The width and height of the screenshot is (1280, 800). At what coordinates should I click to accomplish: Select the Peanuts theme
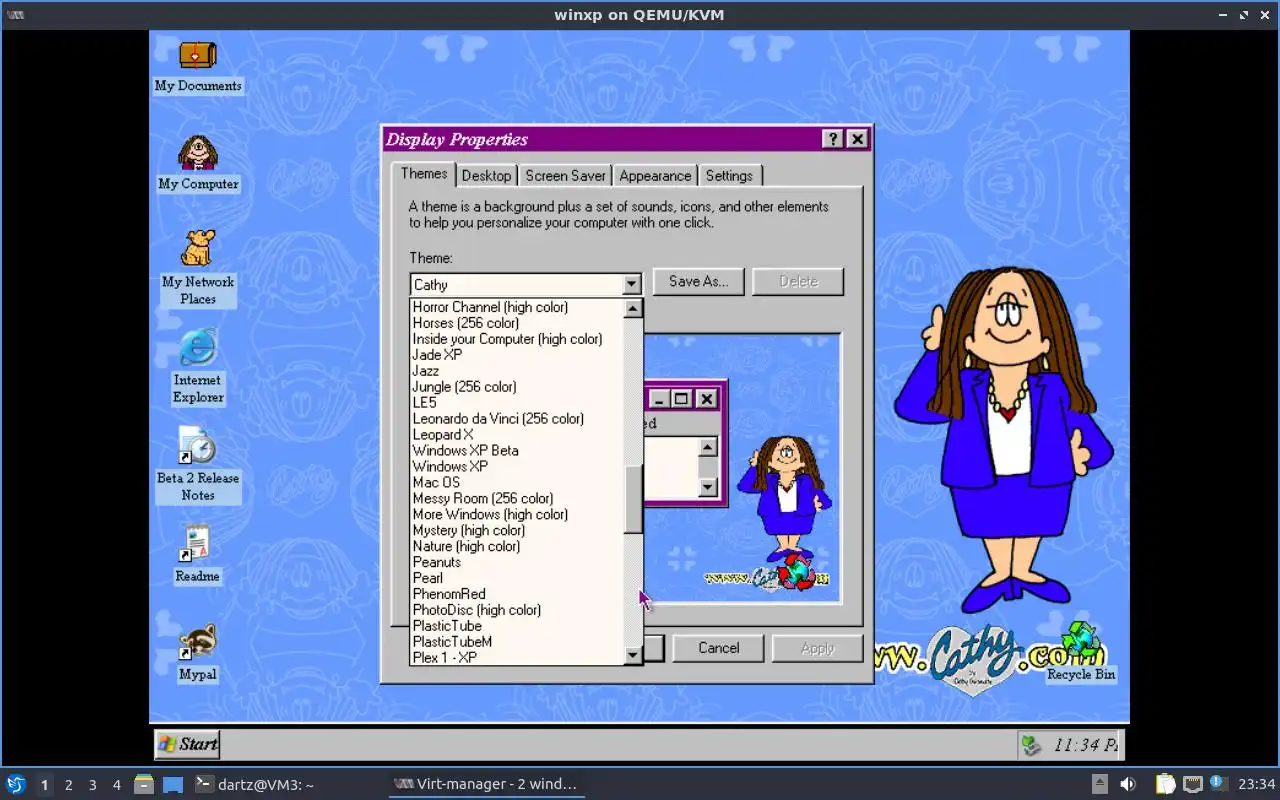coord(518,563)
